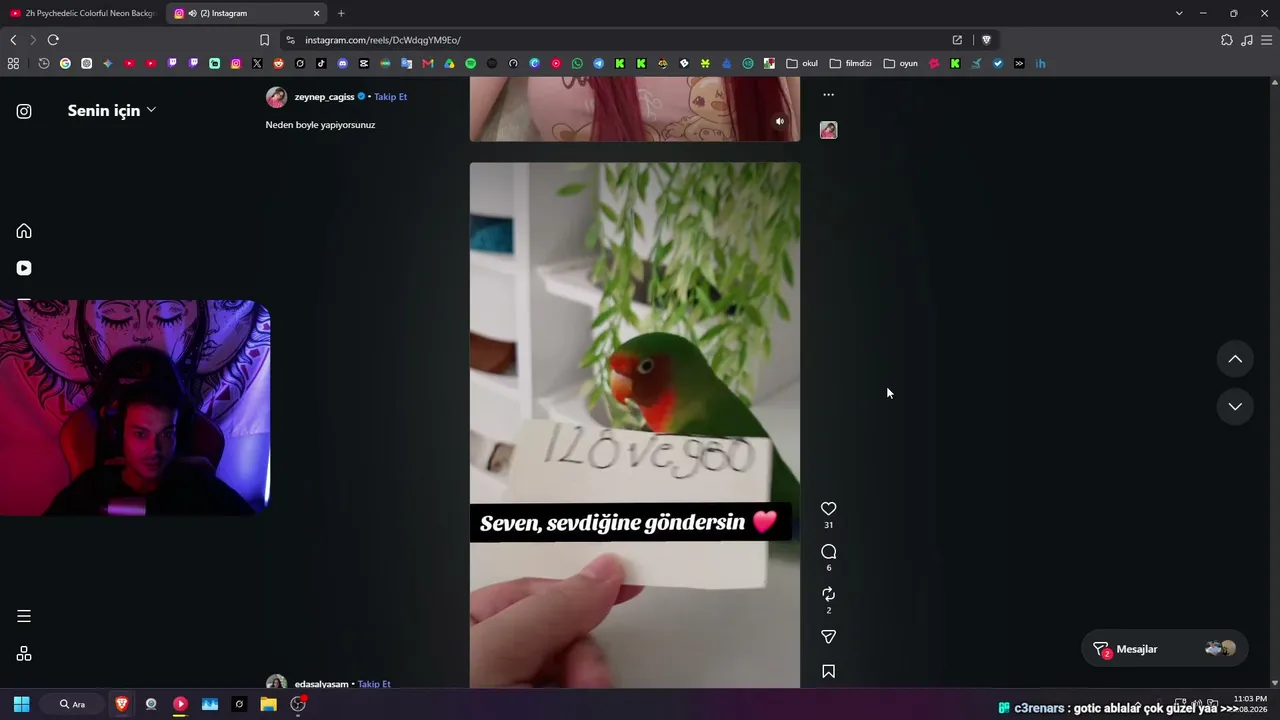The width and height of the screenshot is (1280, 720).
Task: Open the Google bookmark
Action: 65,63
